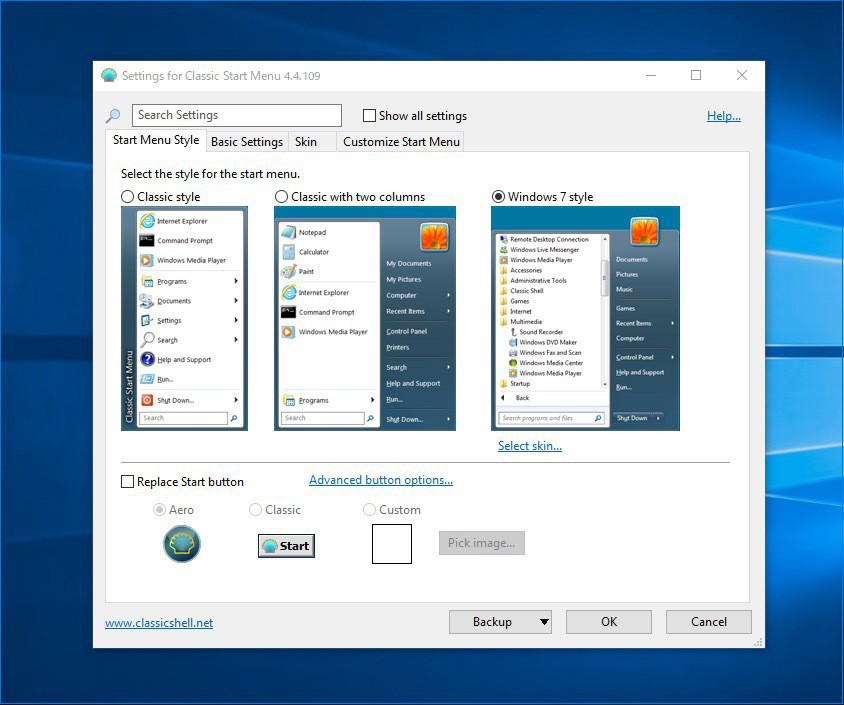Click the Classic Shell shell icon in title bar
844x705 pixels.
click(x=109, y=75)
